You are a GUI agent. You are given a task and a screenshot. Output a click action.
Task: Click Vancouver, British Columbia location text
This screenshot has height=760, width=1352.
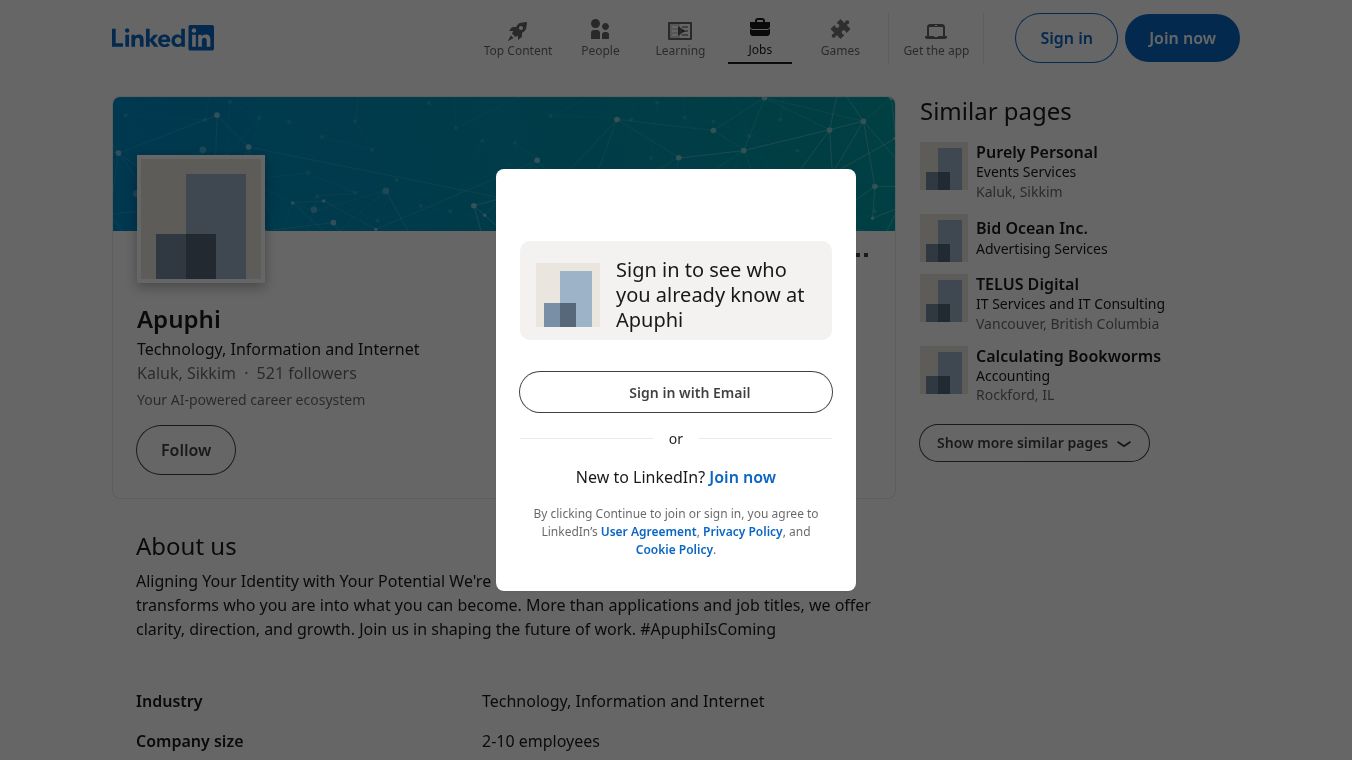1067,324
